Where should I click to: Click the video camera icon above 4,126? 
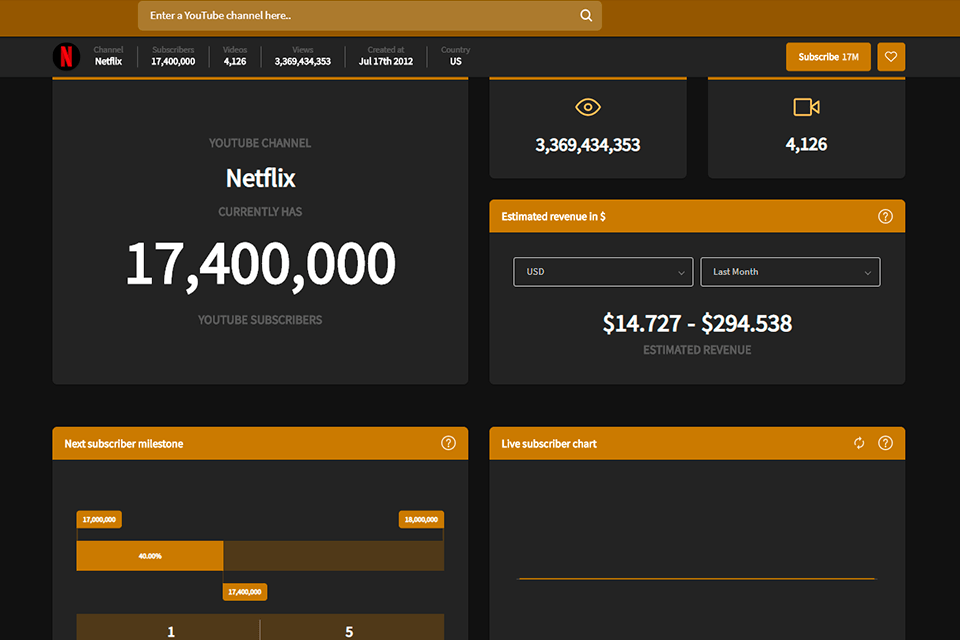pos(805,107)
